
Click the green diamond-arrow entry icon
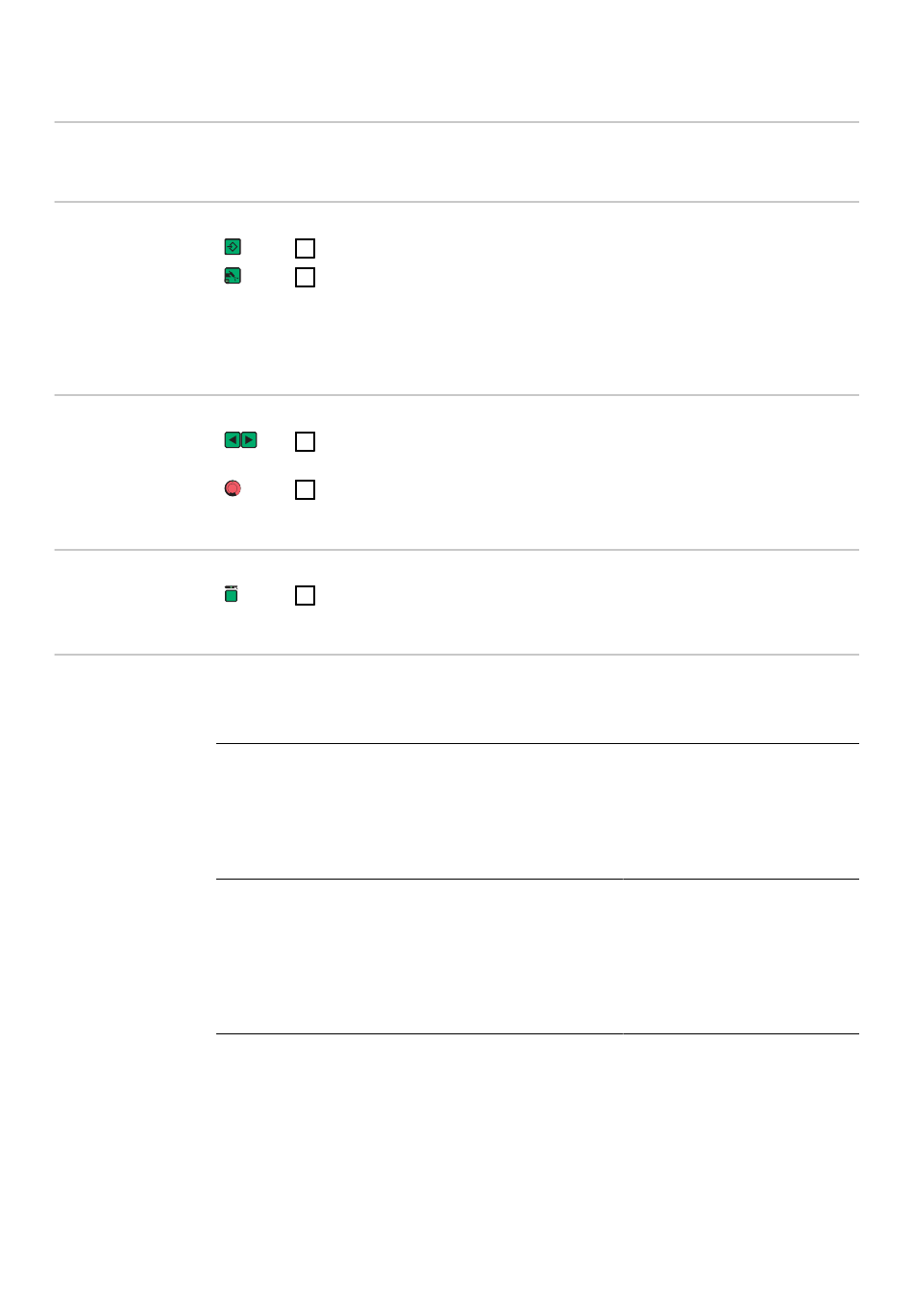pyautogui.click(x=233, y=247)
